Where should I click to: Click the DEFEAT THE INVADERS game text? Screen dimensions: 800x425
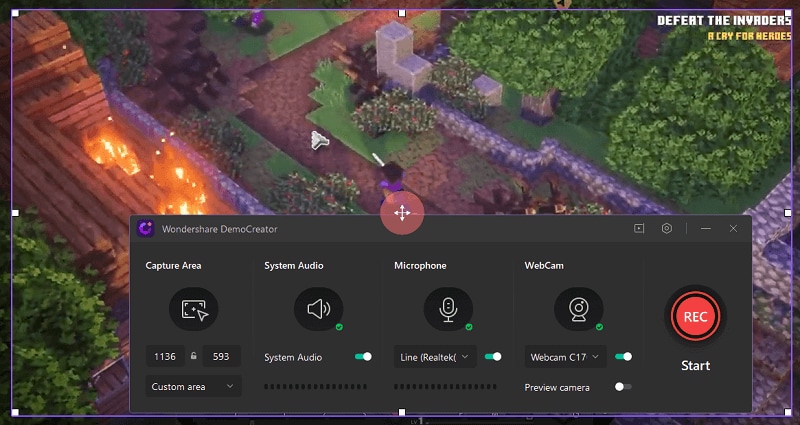pyautogui.click(x=724, y=21)
